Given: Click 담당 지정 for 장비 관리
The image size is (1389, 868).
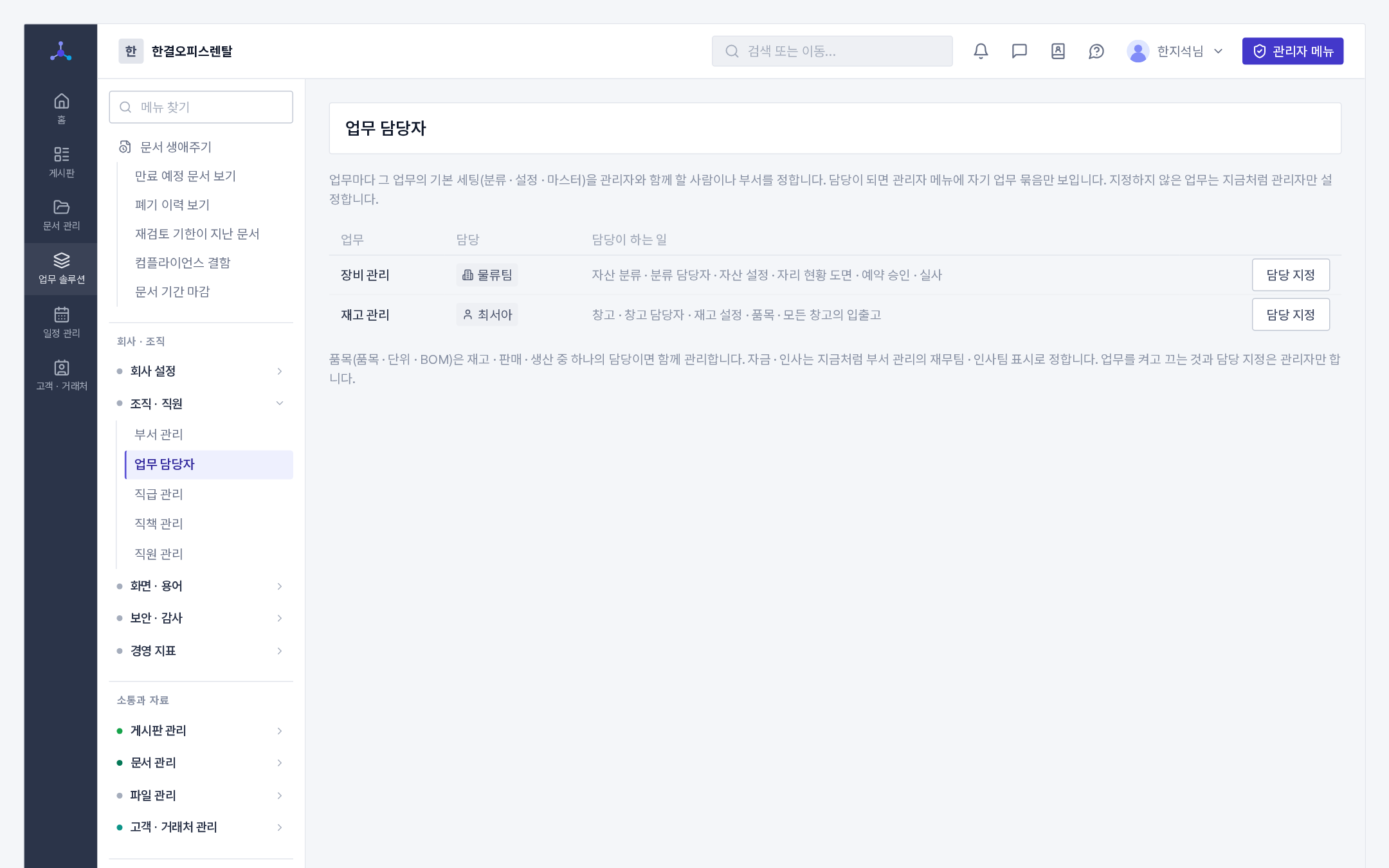Looking at the screenshot, I should [x=1291, y=275].
